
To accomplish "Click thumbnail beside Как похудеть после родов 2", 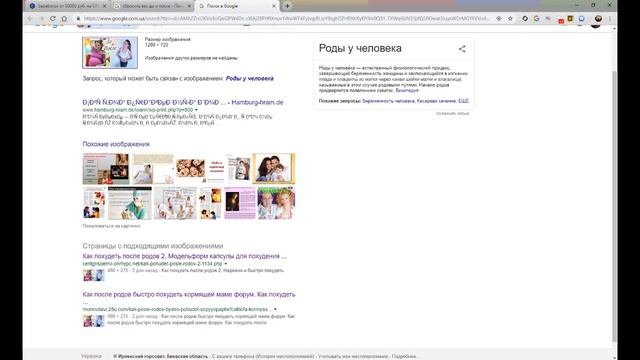I will (x=94, y=275).
